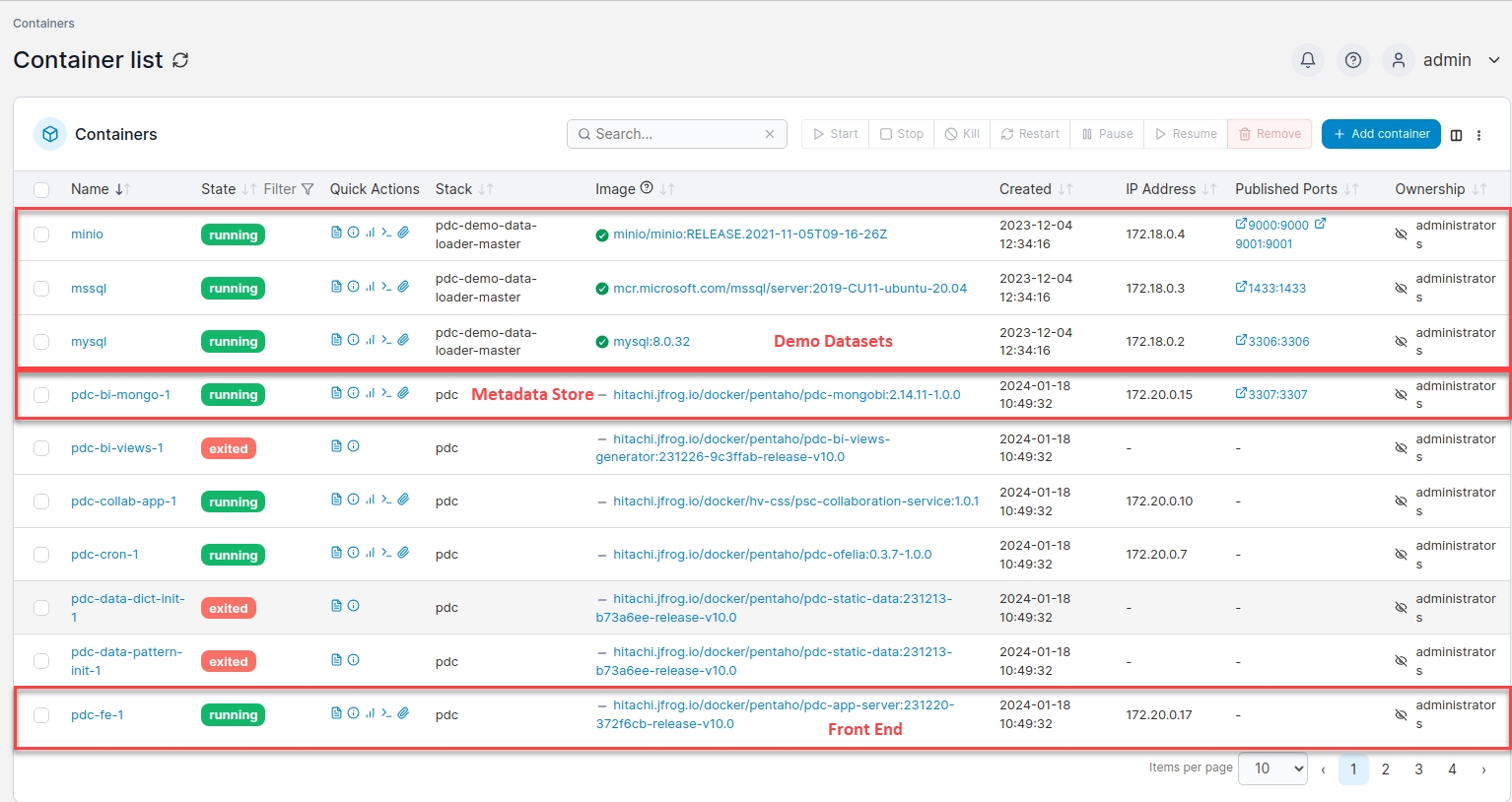Open logs icon for minio container
Screen dimensions: 1512x802
tap(336, 233)
